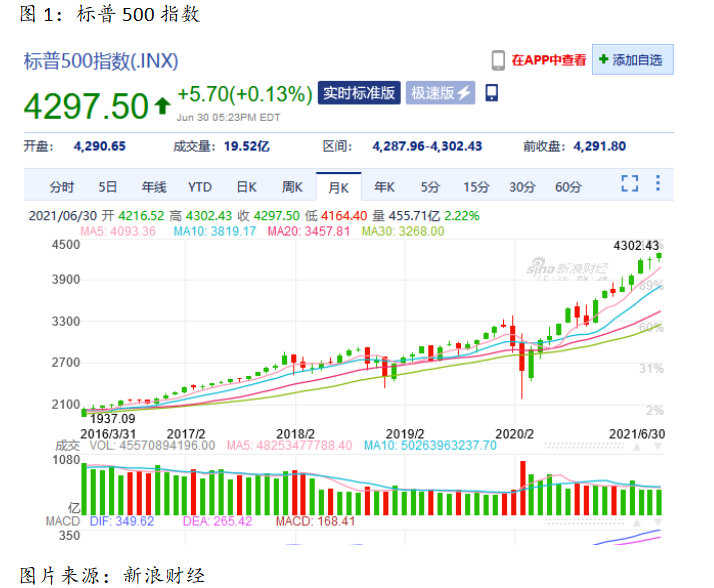This screenshot has width=714, height=588.
Task: Click the MA5: 4093.36 label
Action: [118, 231]
